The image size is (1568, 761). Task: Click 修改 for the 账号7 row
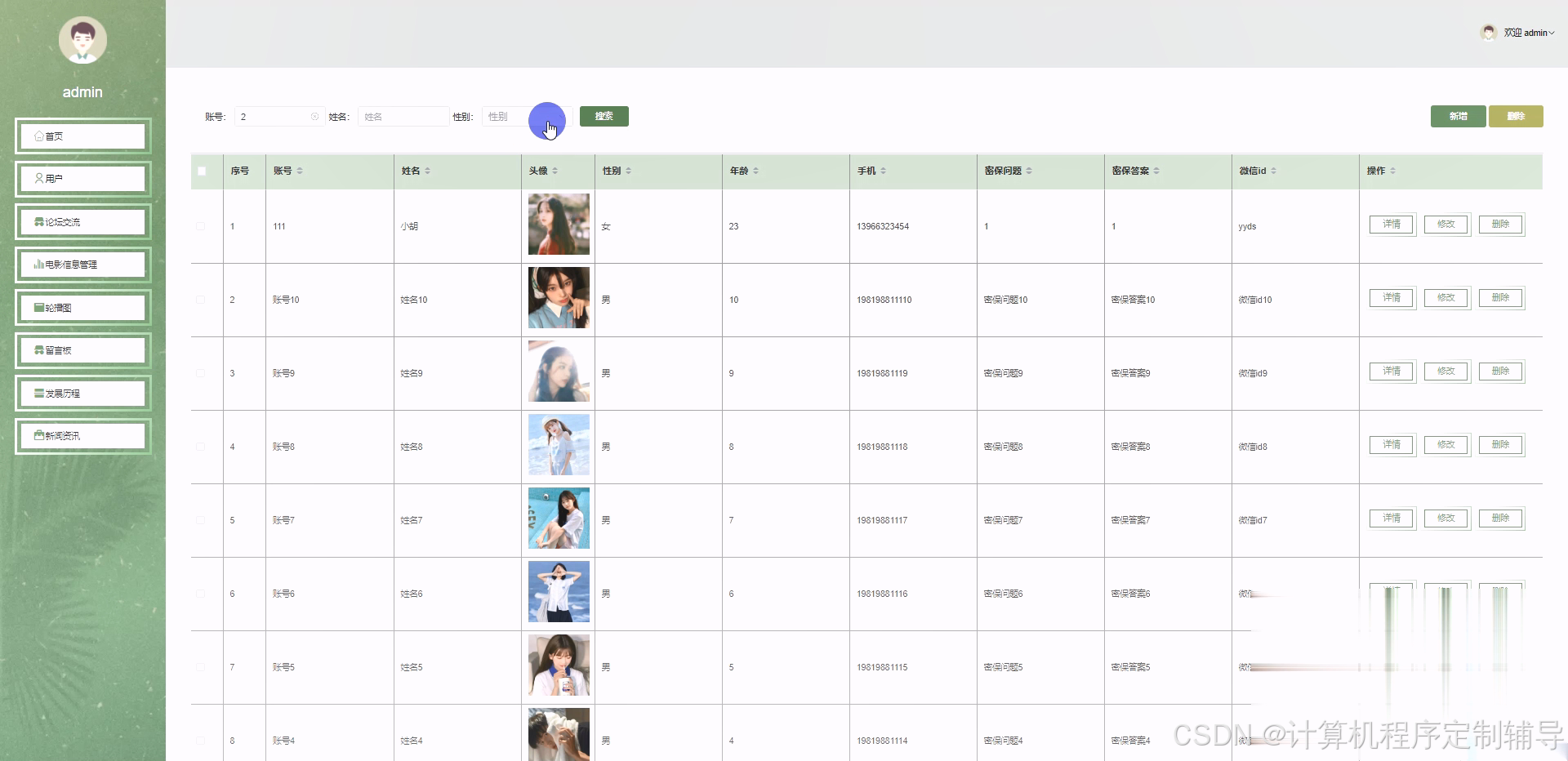pos(1446,518)
